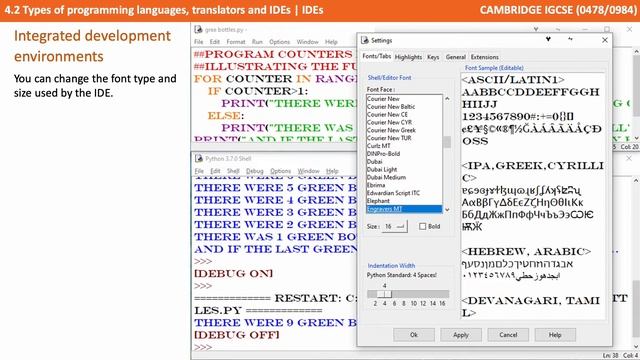Click the Apply button in Settings
Image resolution: width=640 pixels, height=360 pixels.
click(461, 335)
